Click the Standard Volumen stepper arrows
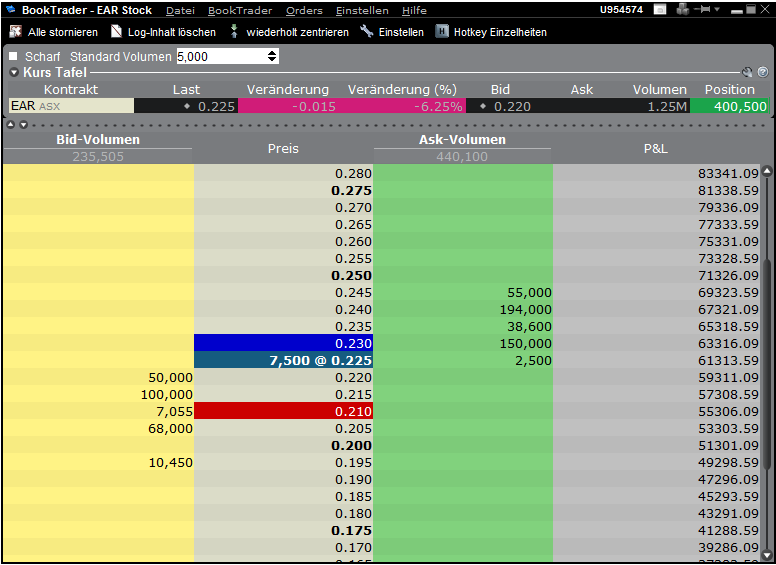 (272, 57)
